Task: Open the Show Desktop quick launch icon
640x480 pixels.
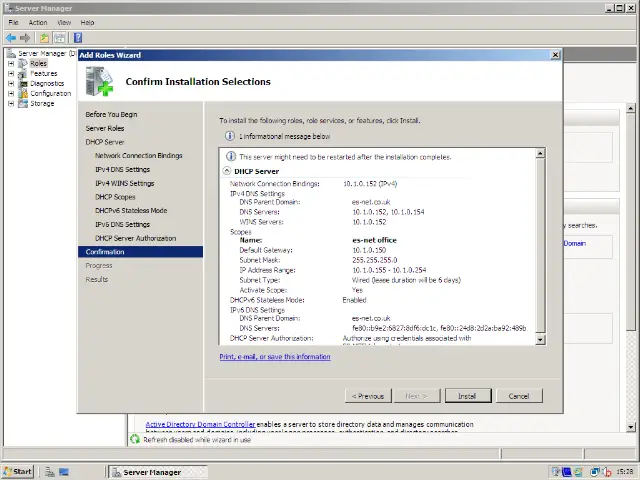Action: pos(64,472)
